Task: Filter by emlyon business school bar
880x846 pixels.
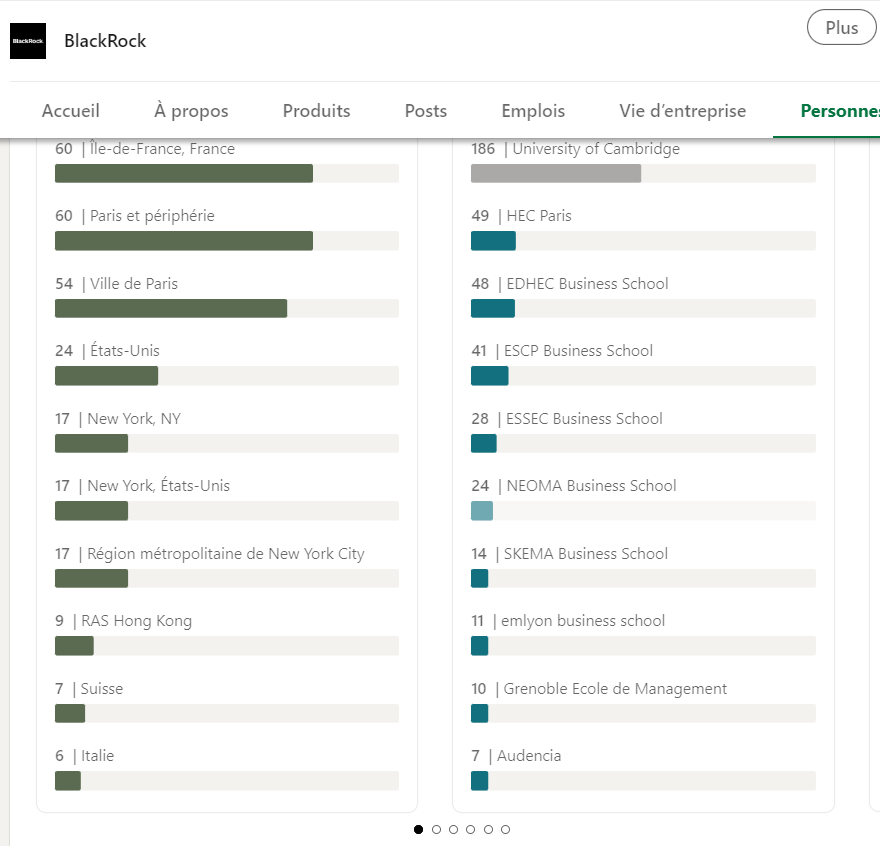Action: 643,646
